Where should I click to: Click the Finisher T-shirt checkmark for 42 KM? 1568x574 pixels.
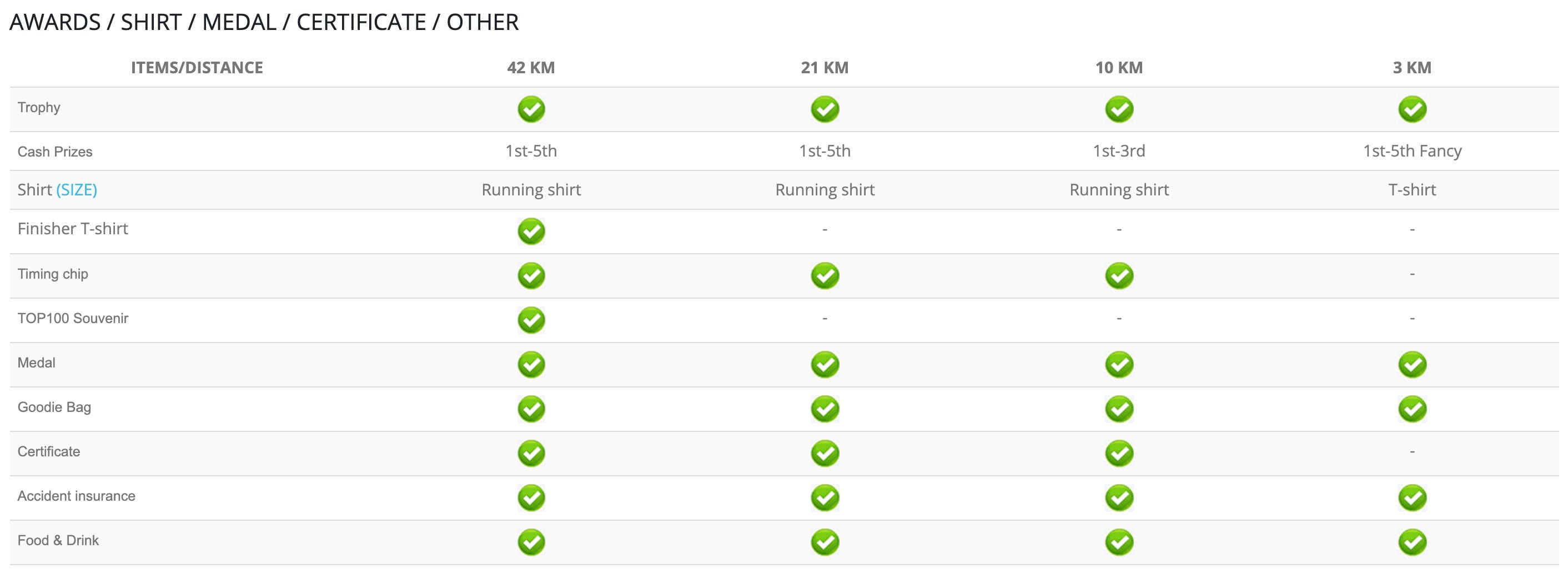coord(531,231)
